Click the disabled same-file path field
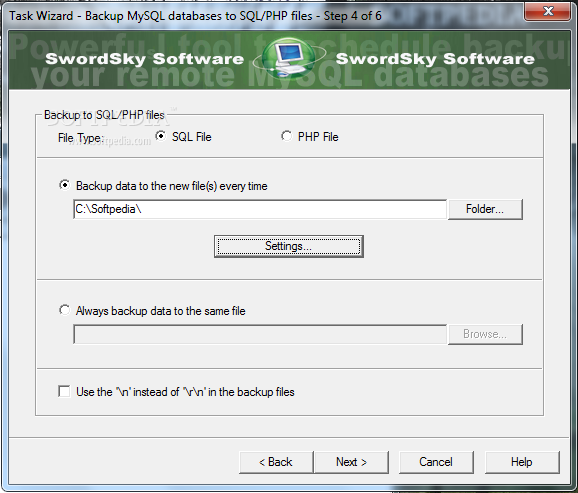This screenshot has height=493, width=578. pos(260,334)
